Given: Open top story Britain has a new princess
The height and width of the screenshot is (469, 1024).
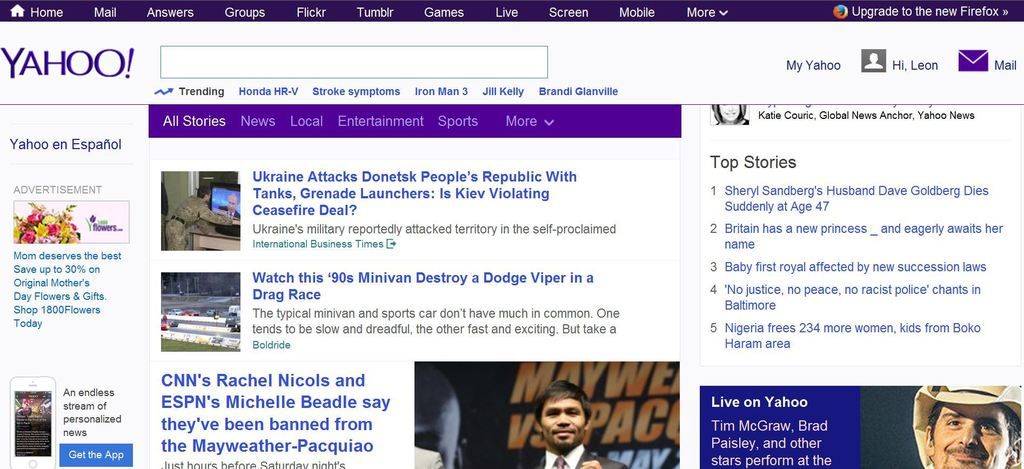Looking at the screenshot, I should (863, 236).
